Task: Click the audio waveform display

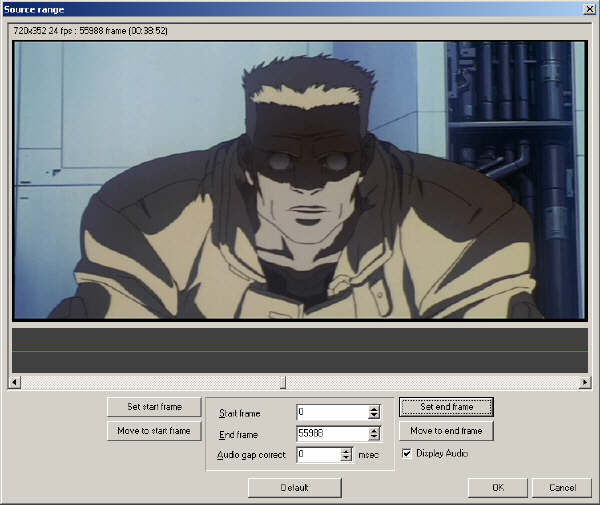Action: [x=300, y=350]
